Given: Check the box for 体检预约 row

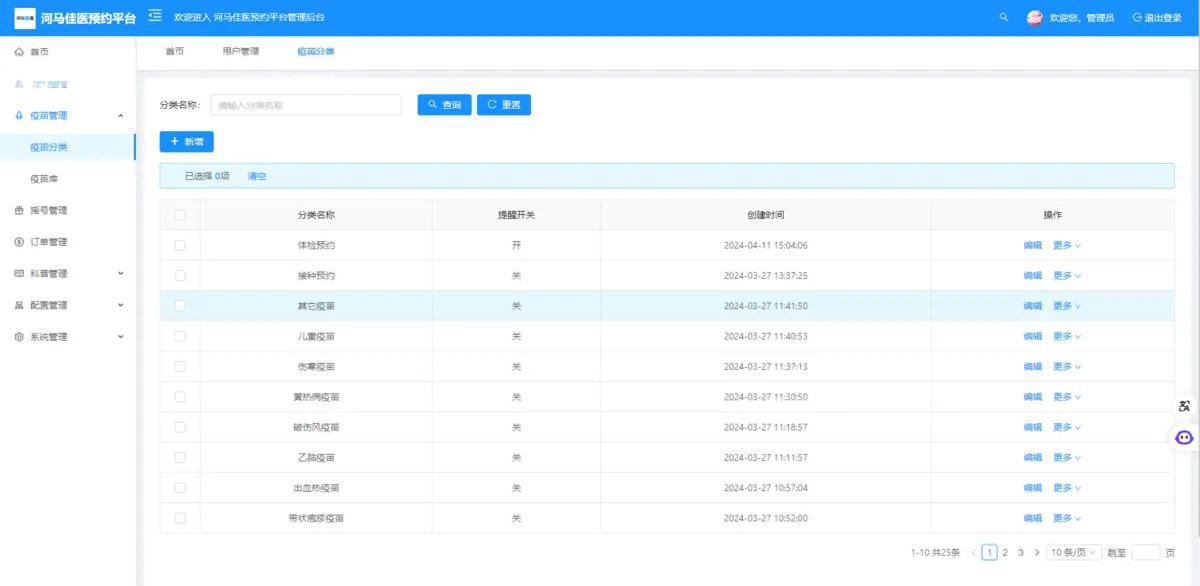Looking at the screenshot, I should point(180,245).
